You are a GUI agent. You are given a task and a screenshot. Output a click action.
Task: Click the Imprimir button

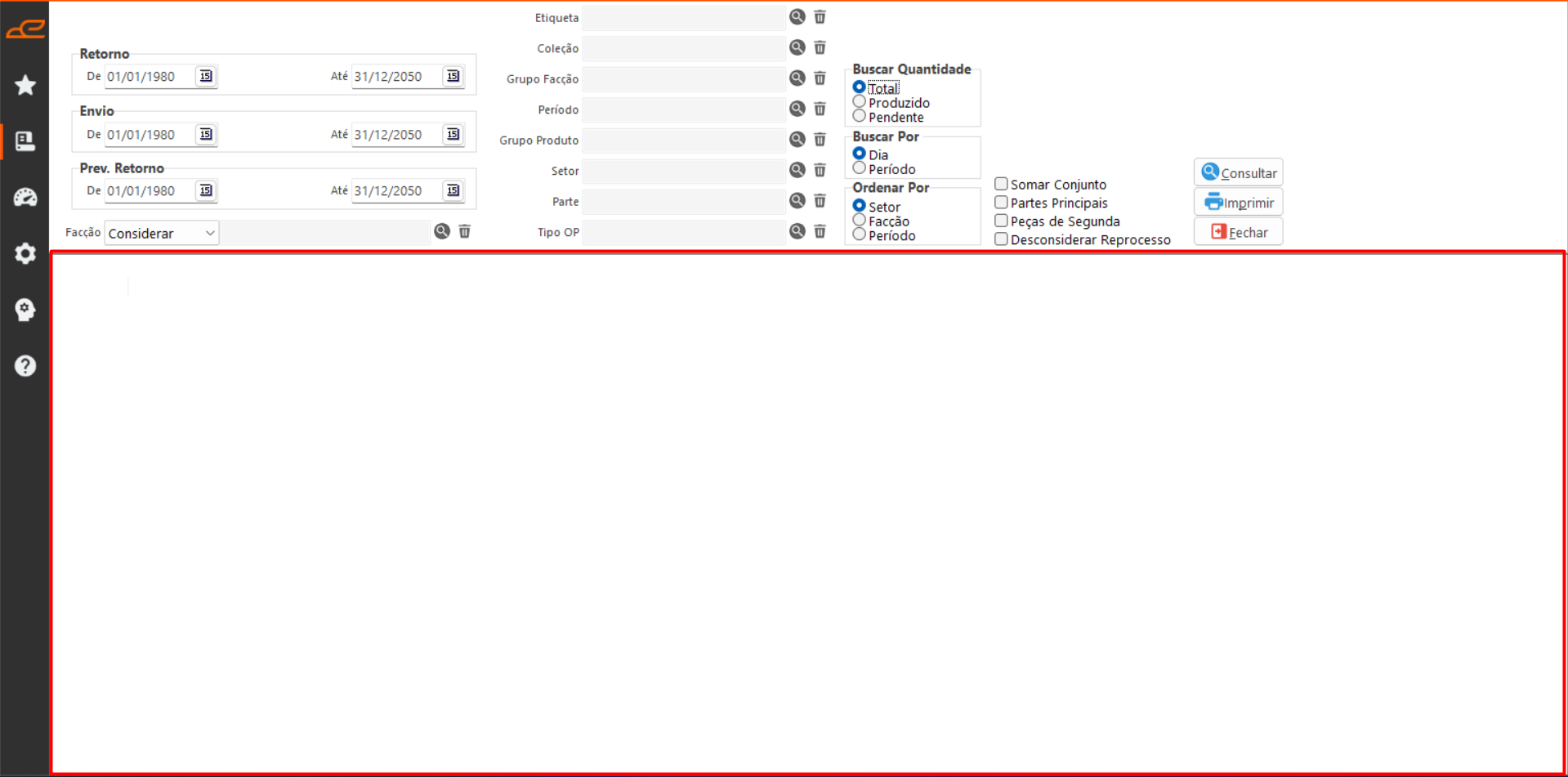click(1238, 203)
